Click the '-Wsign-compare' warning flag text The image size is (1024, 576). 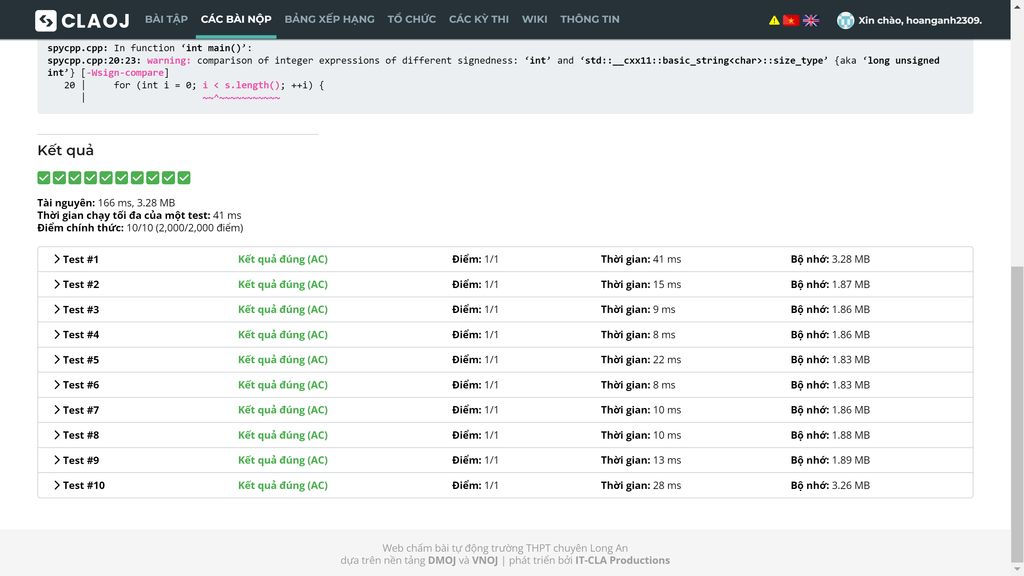tap(125, 72)
